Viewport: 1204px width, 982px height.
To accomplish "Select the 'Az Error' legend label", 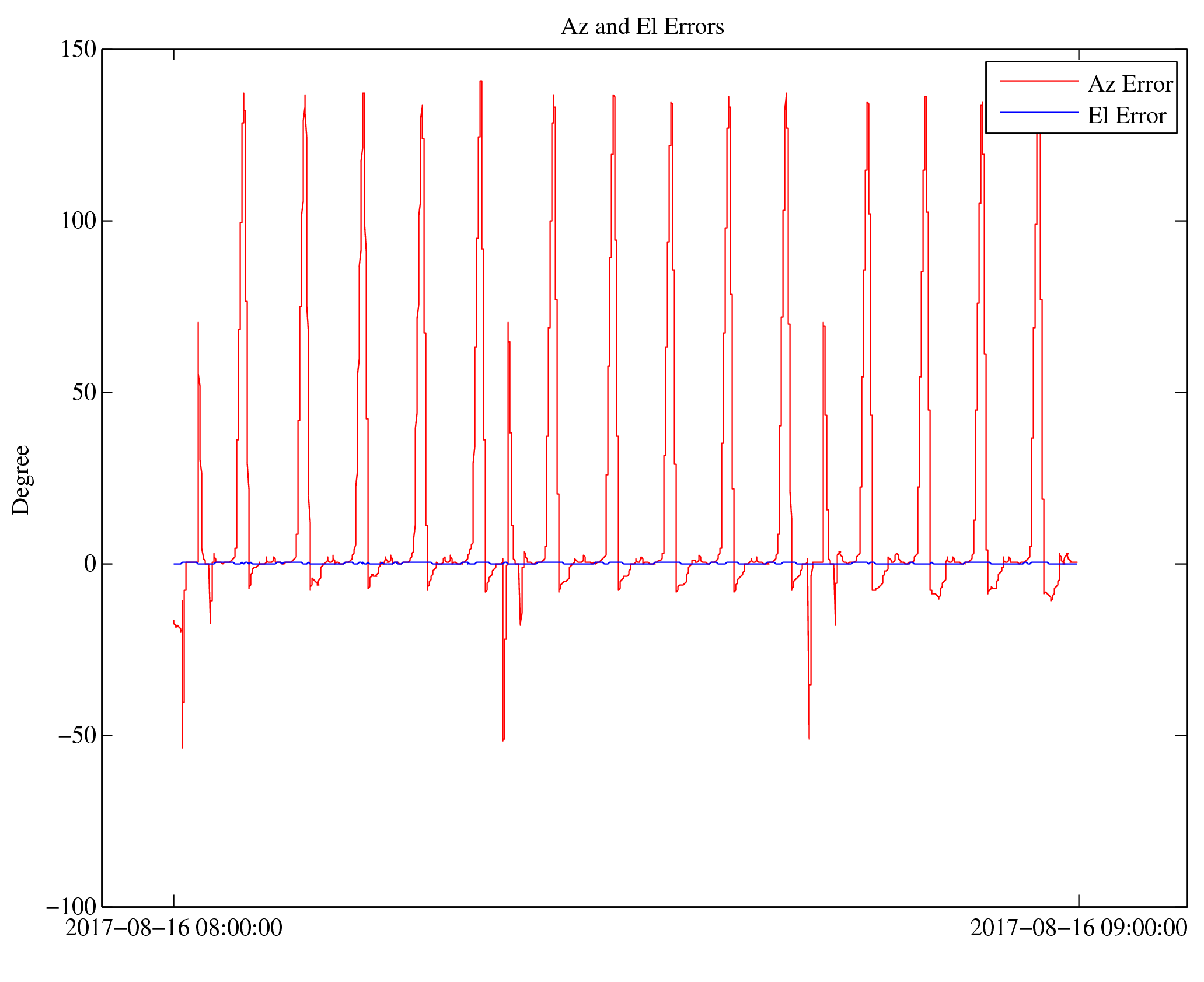I will pos(1130,85).
